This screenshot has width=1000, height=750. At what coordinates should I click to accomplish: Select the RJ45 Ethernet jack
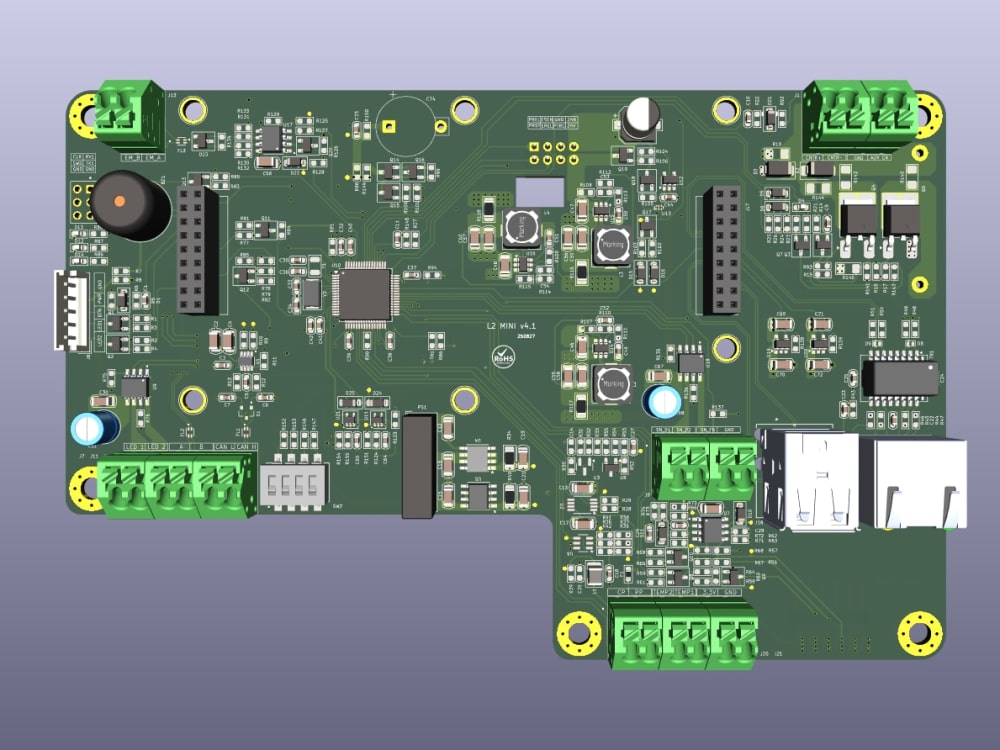[915, 483]
